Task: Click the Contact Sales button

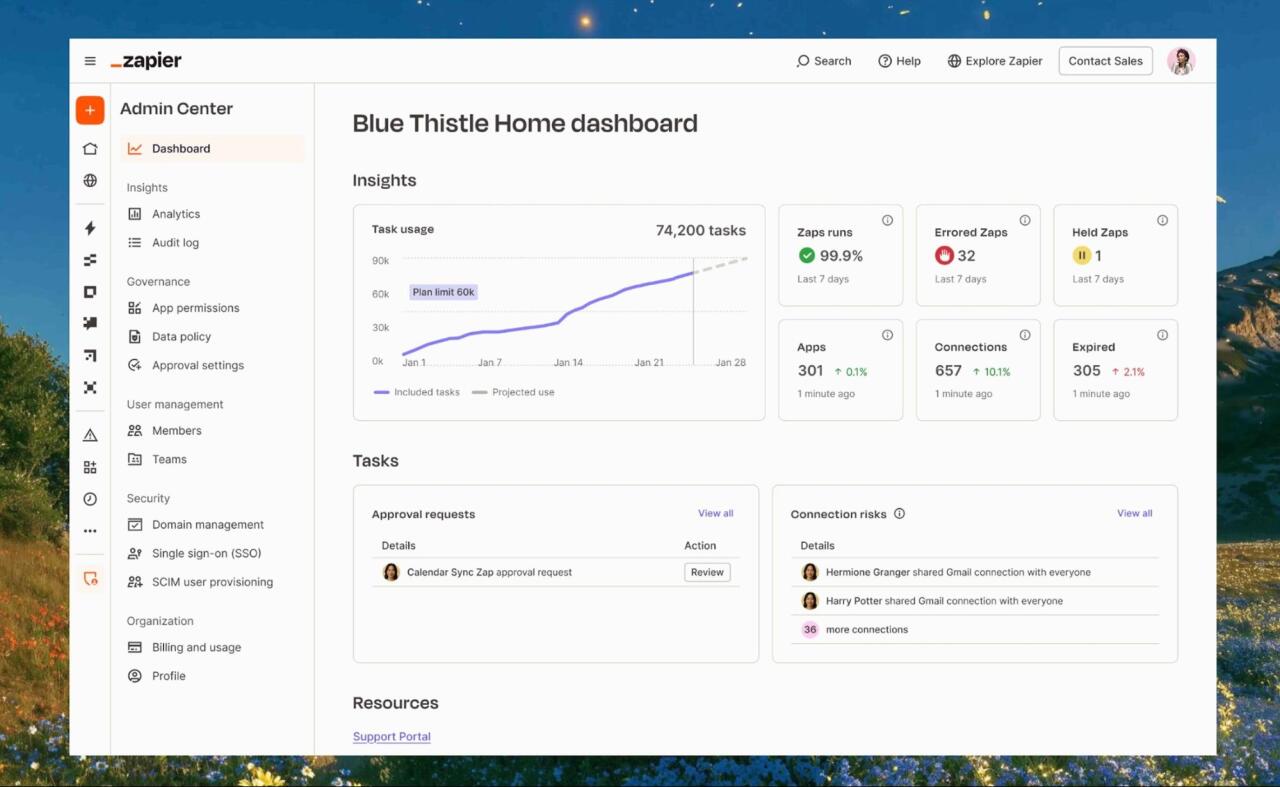Action: click(x=1105, y=61)
